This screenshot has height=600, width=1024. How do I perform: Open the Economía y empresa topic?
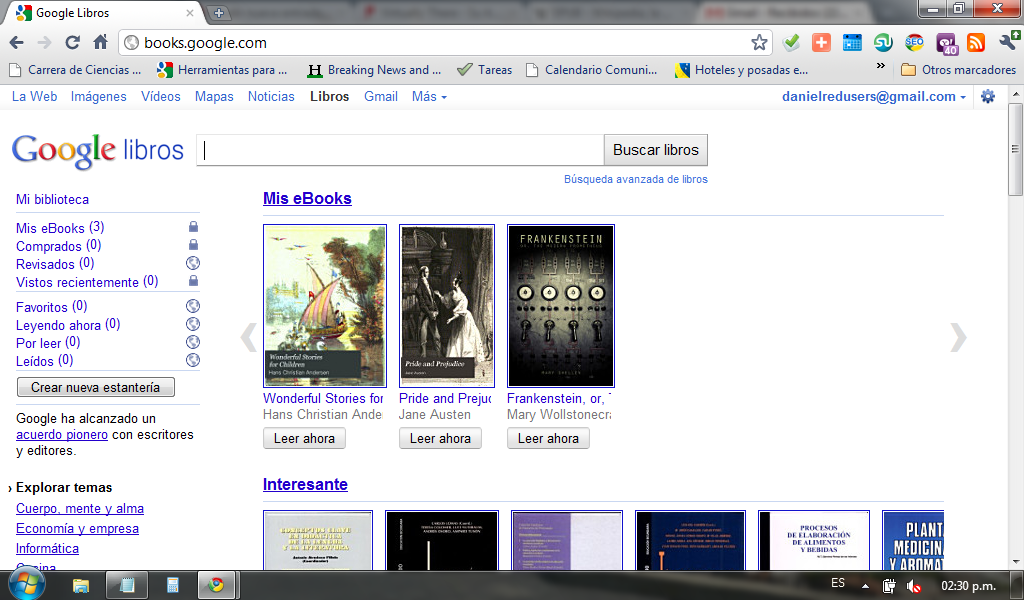tap(77, 529)
